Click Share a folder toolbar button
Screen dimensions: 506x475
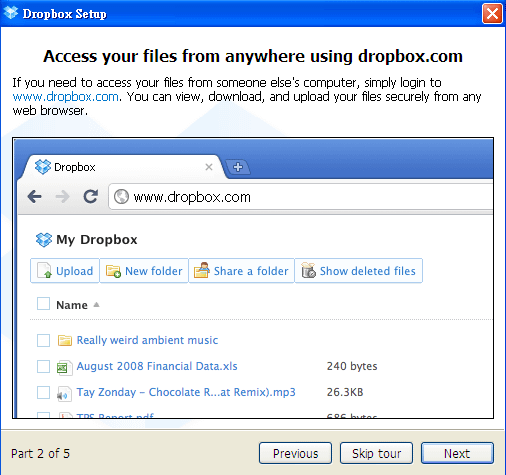point(241,271)
